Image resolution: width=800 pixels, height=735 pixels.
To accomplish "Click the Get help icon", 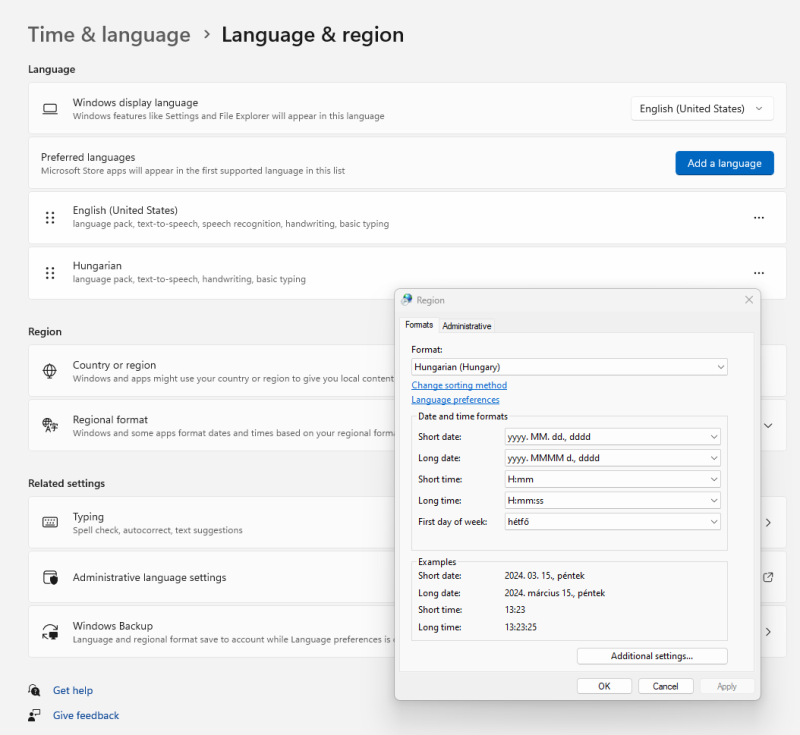I will (34, 690).
